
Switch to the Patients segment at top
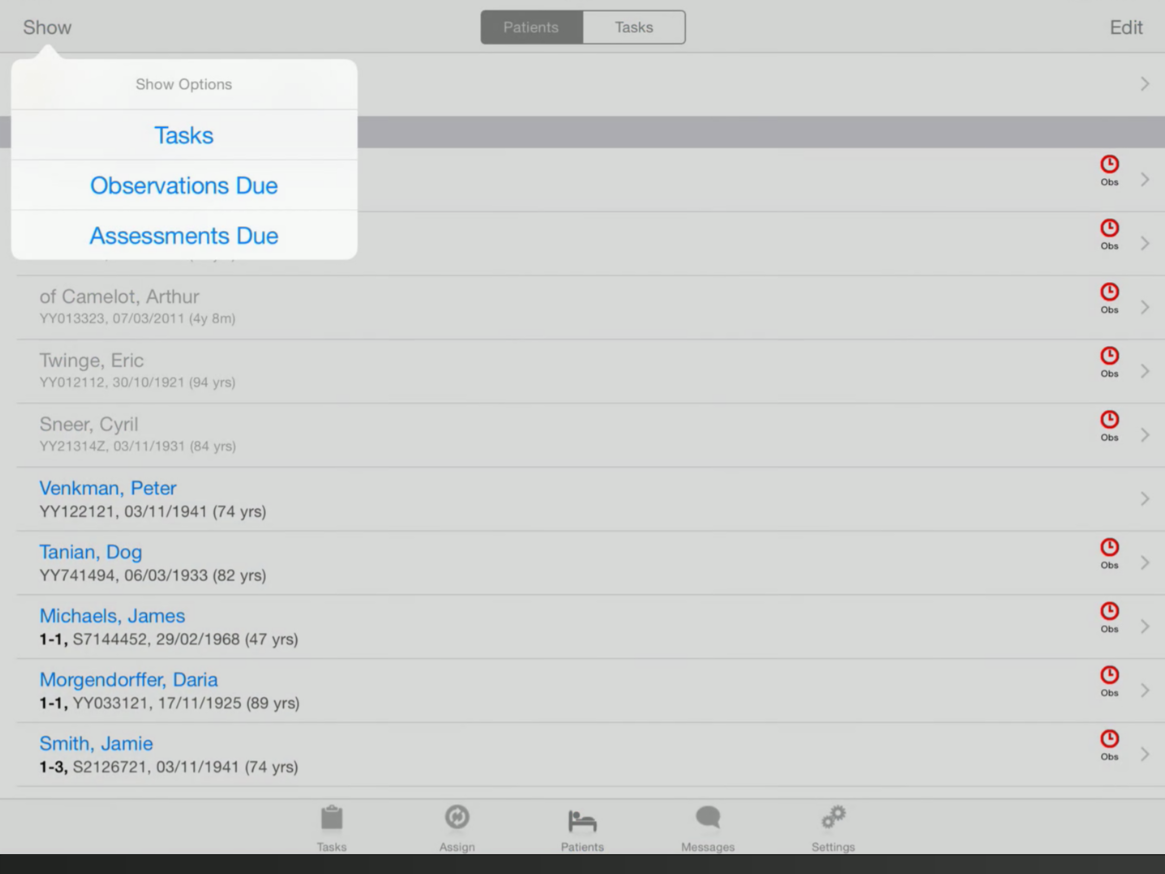click(x=531, y=27)
